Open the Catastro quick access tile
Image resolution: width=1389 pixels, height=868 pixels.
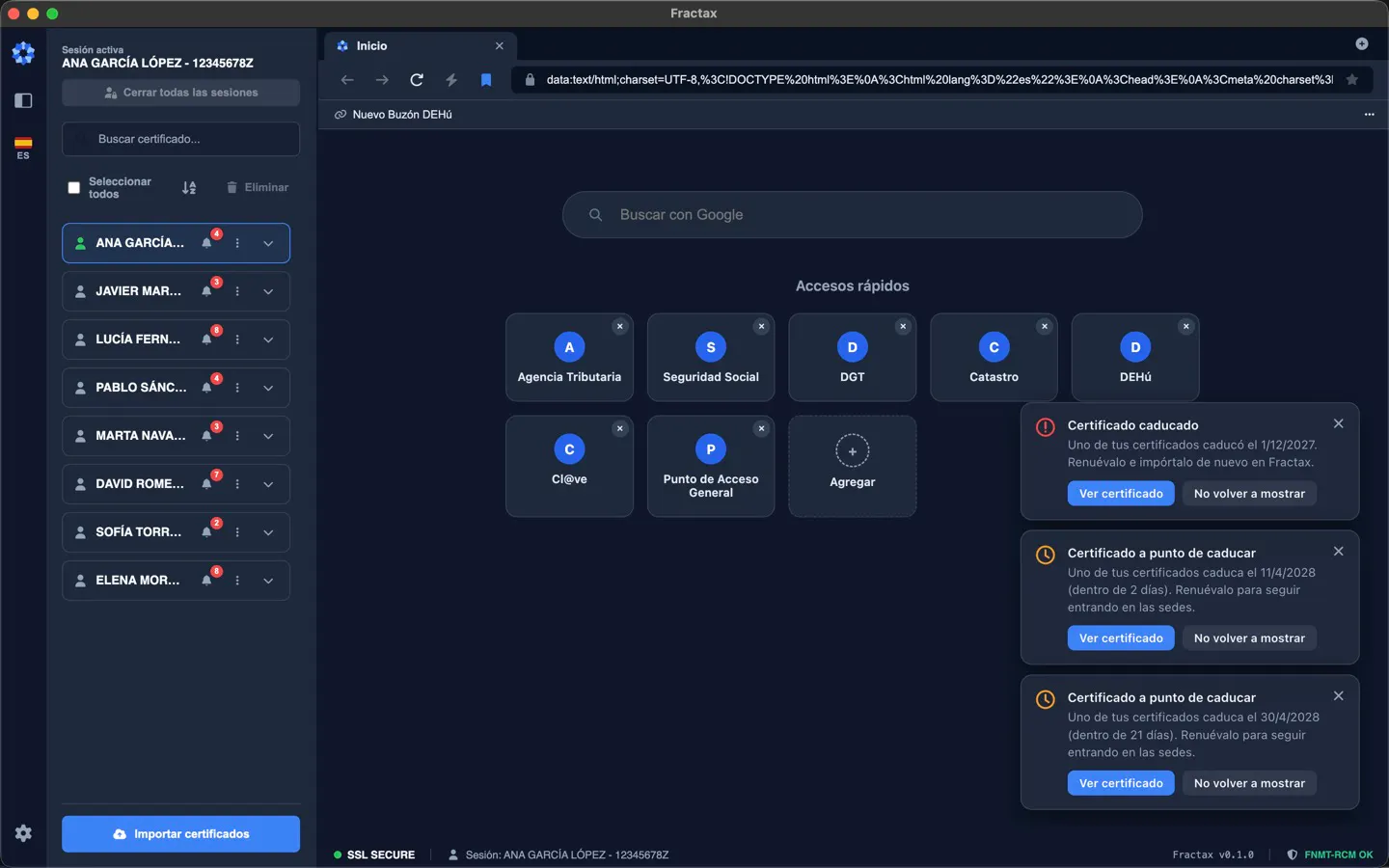(x=994, y=357)
